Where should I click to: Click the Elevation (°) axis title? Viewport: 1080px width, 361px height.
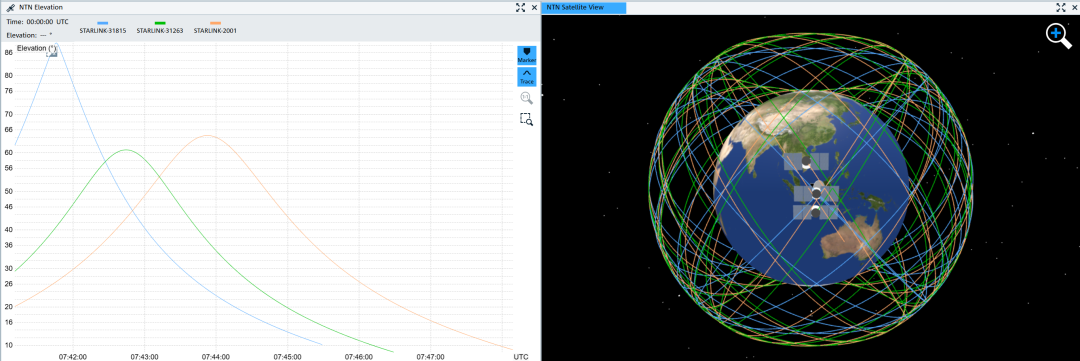click(36, 48)
